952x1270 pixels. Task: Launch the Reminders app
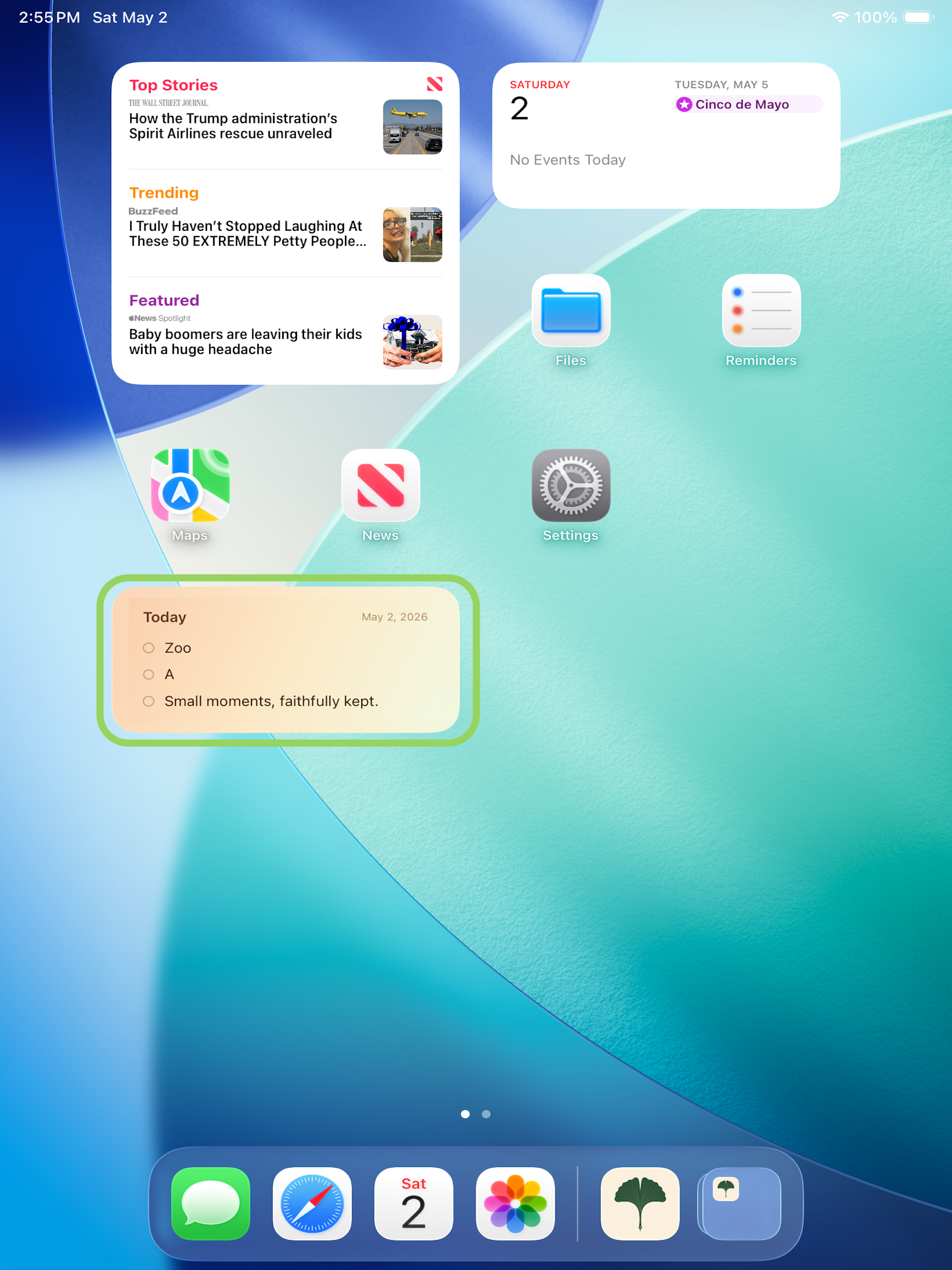click(762, 311)
